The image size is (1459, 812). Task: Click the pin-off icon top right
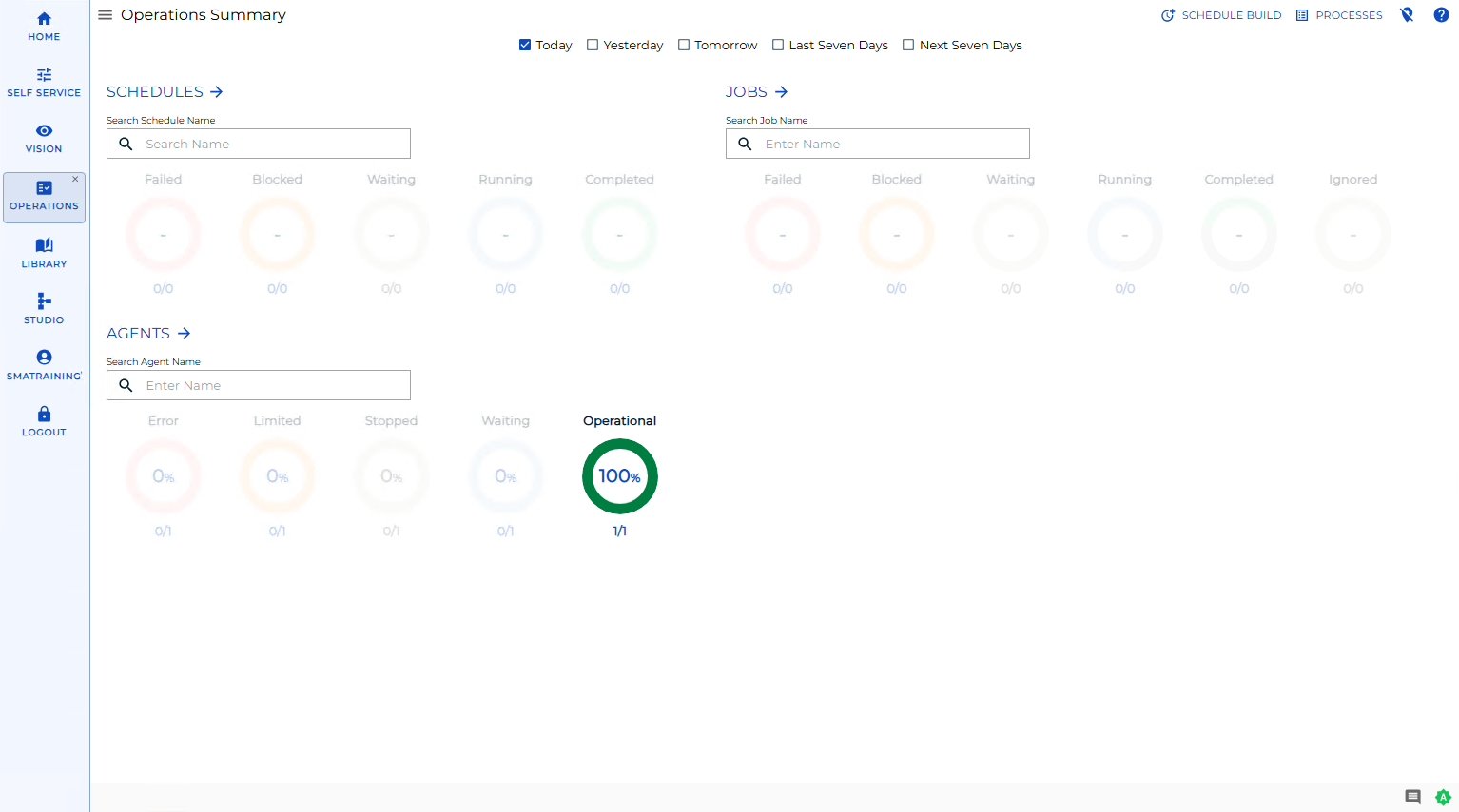pos(1407,14)
